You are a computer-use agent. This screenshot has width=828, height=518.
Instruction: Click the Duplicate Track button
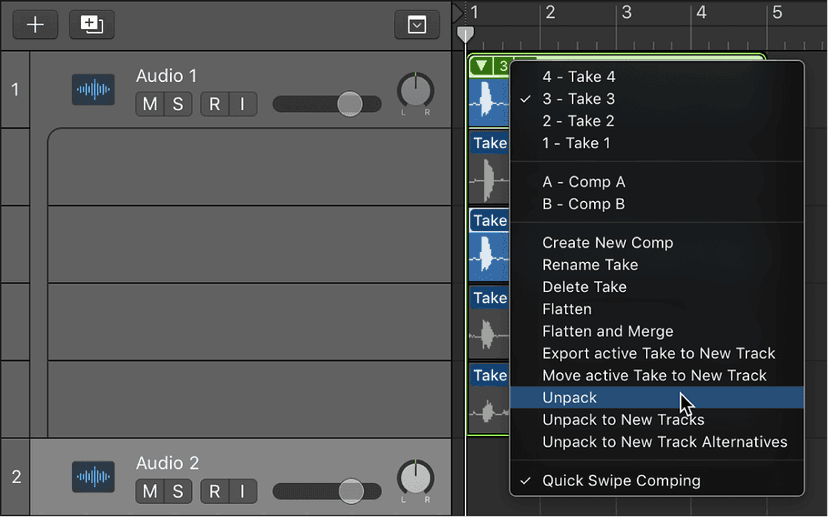(x=92, y=24)
